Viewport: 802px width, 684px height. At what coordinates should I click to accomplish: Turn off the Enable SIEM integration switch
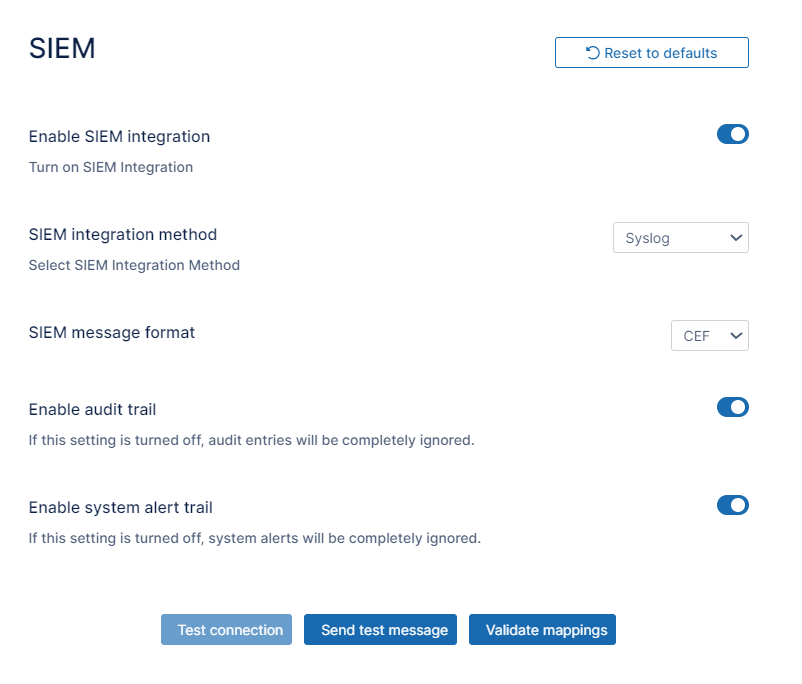tap(732, 134)
